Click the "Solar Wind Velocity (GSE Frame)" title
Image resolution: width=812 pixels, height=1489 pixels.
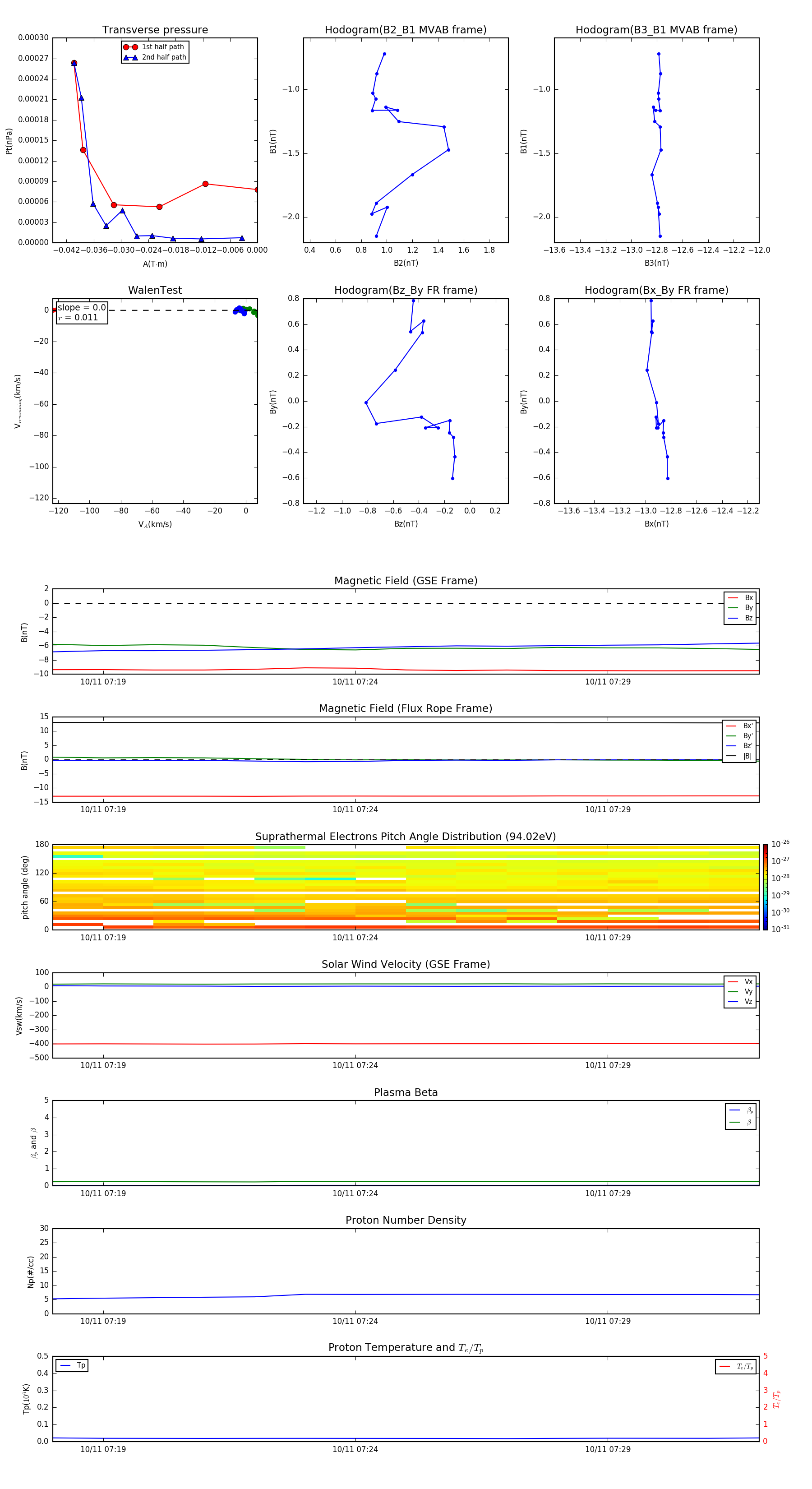coord(406,965)
